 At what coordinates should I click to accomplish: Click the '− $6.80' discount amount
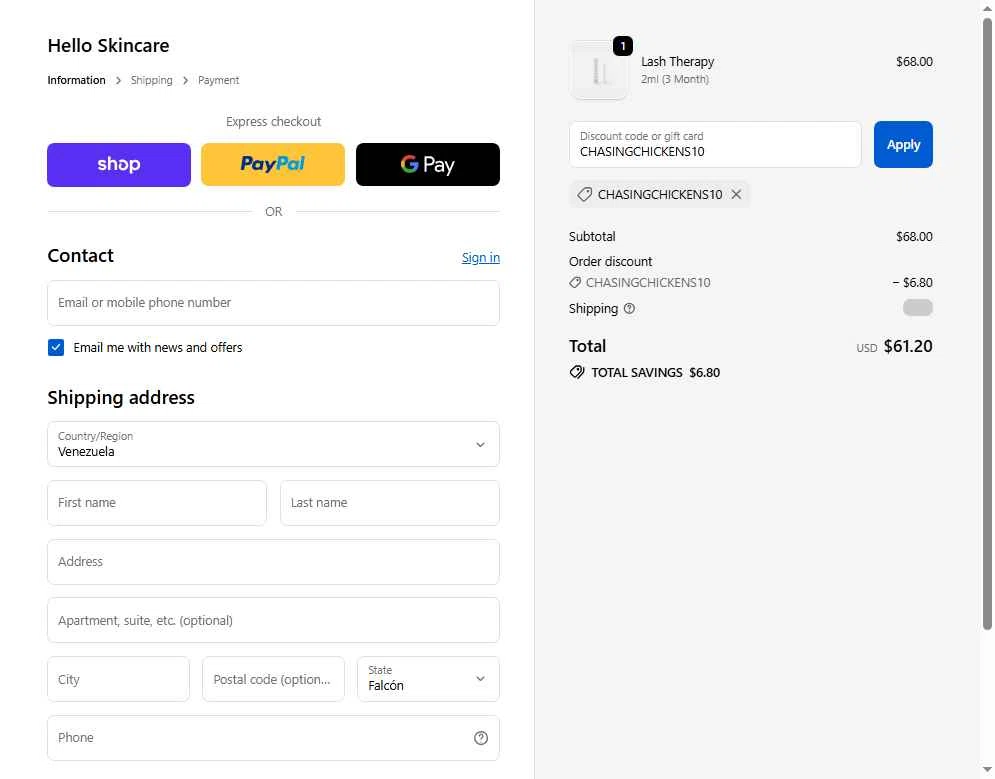pyautogui.click(x=913, y=282)
